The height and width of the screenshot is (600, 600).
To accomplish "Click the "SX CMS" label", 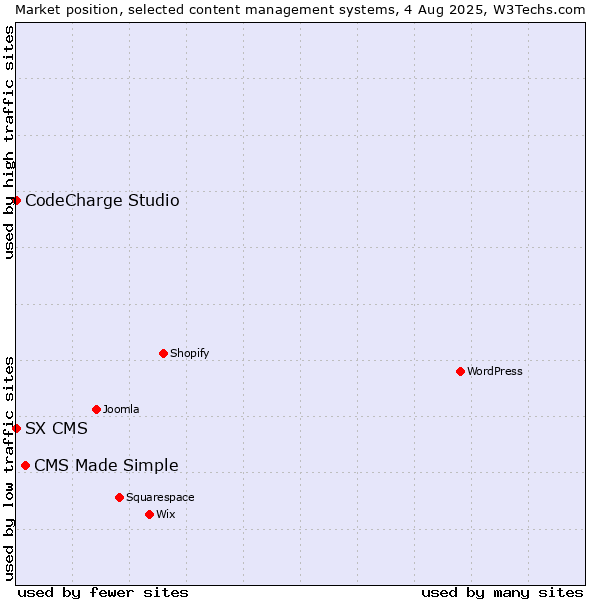I will pos(56,428).
